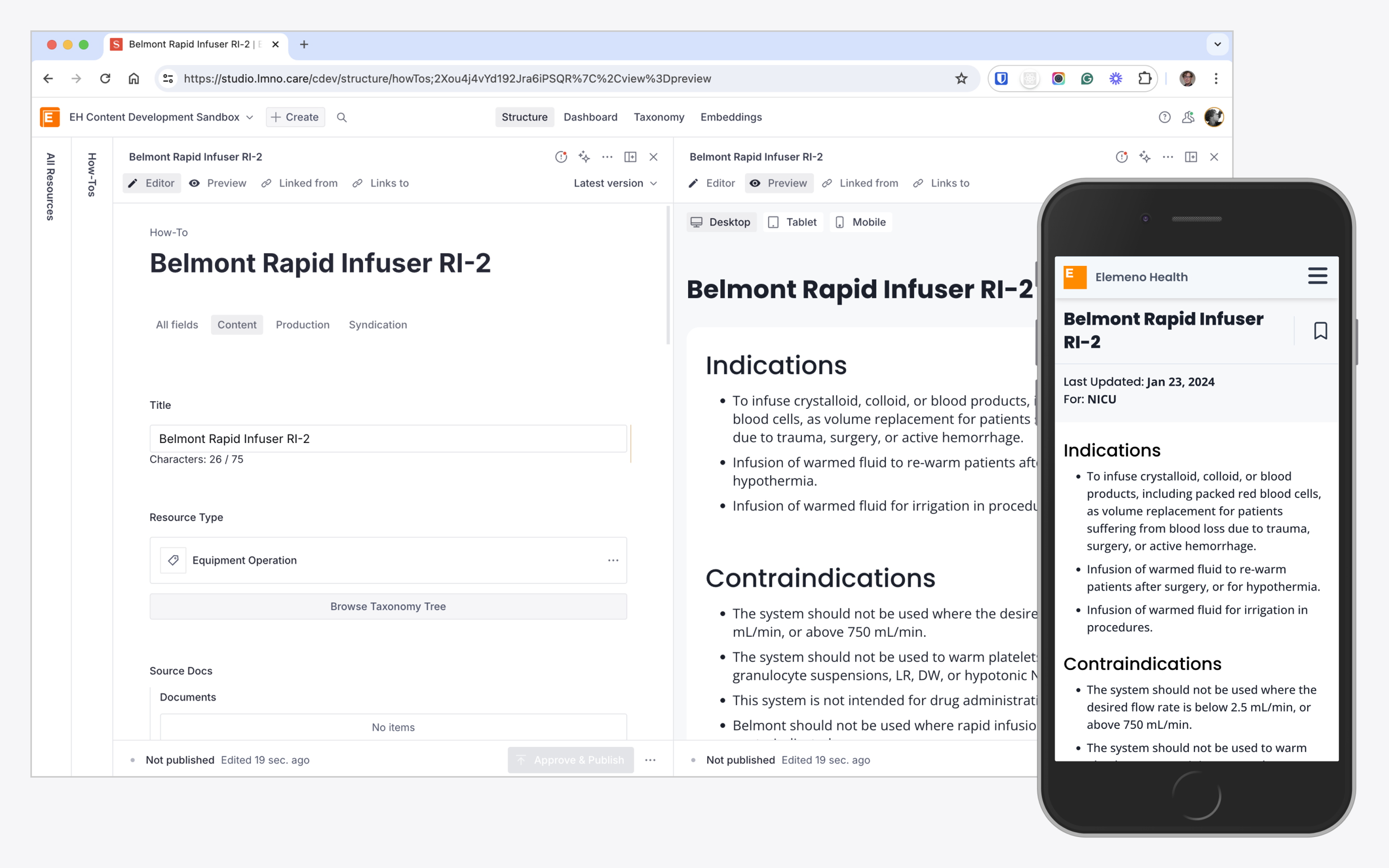Viewport: 1389px width, 868px height.
Task: Select Linked from tab in left pane
Action: click(300, 183)
